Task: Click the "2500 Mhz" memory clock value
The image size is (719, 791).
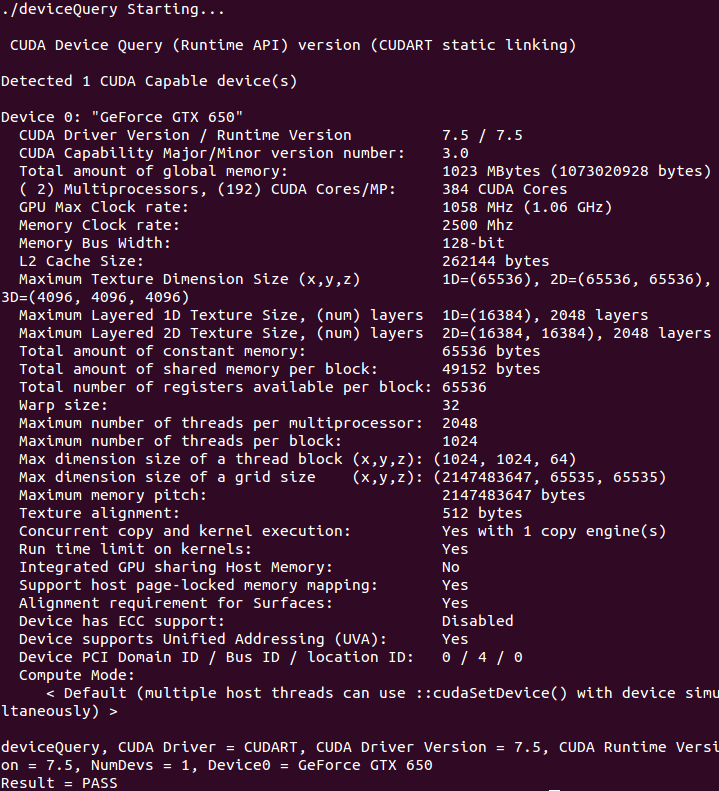Action: tap(477, 225)
